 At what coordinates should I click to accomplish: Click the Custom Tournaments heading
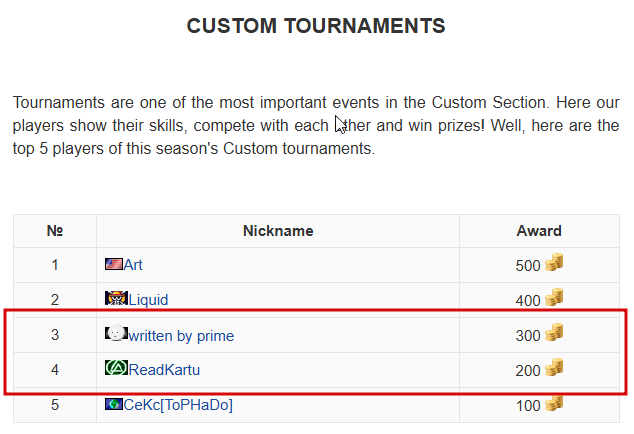316,26
